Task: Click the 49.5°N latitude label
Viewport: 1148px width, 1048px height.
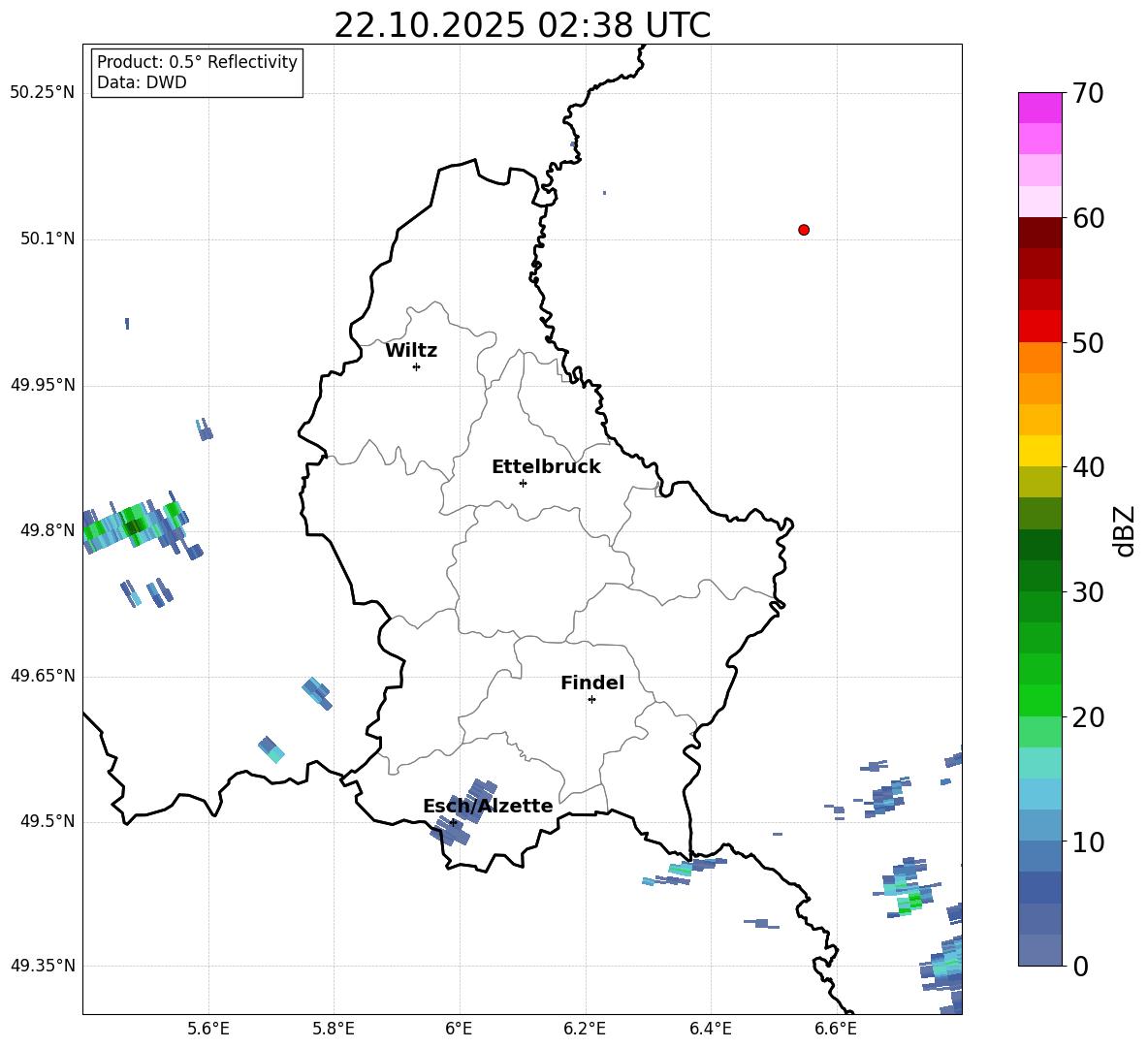Action: tap(48, 822)
